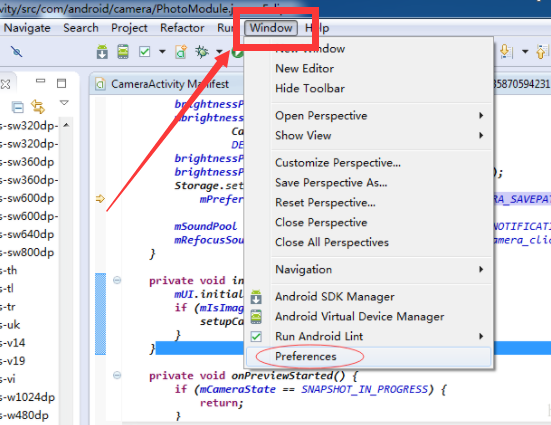The height and width of the screenshot is (425, 551).
Task: Click SNAPSHOT_IN_PROGRESS constant in code
Action: pos(364,389)
